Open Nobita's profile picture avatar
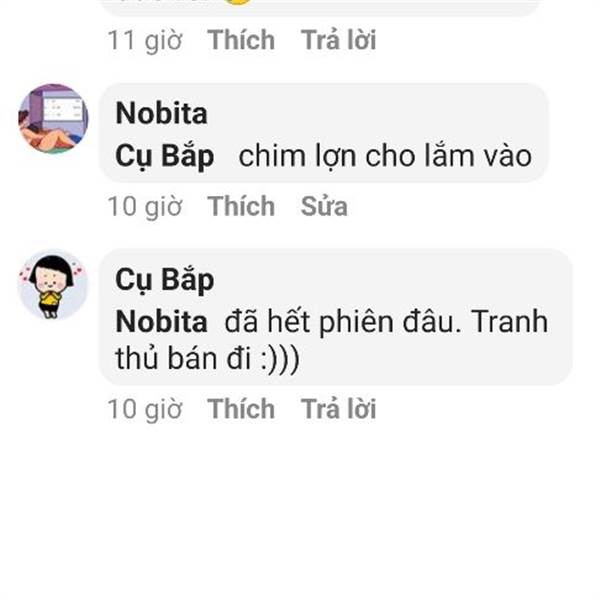Image resolution: width=600 pixels, height=600 pixels. pyautogui.click(x=53, y=118)
